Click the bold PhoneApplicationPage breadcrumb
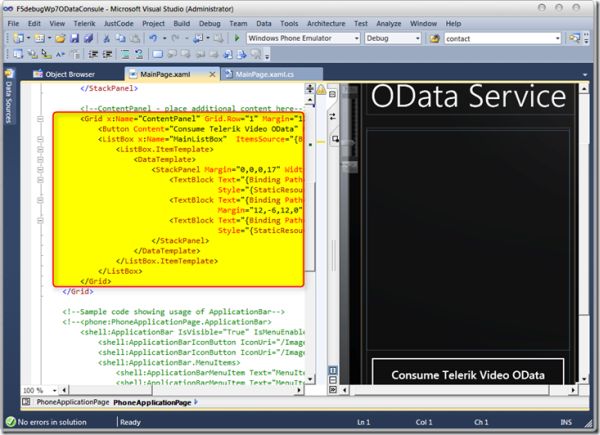600x435 pixels. [152, 402]
